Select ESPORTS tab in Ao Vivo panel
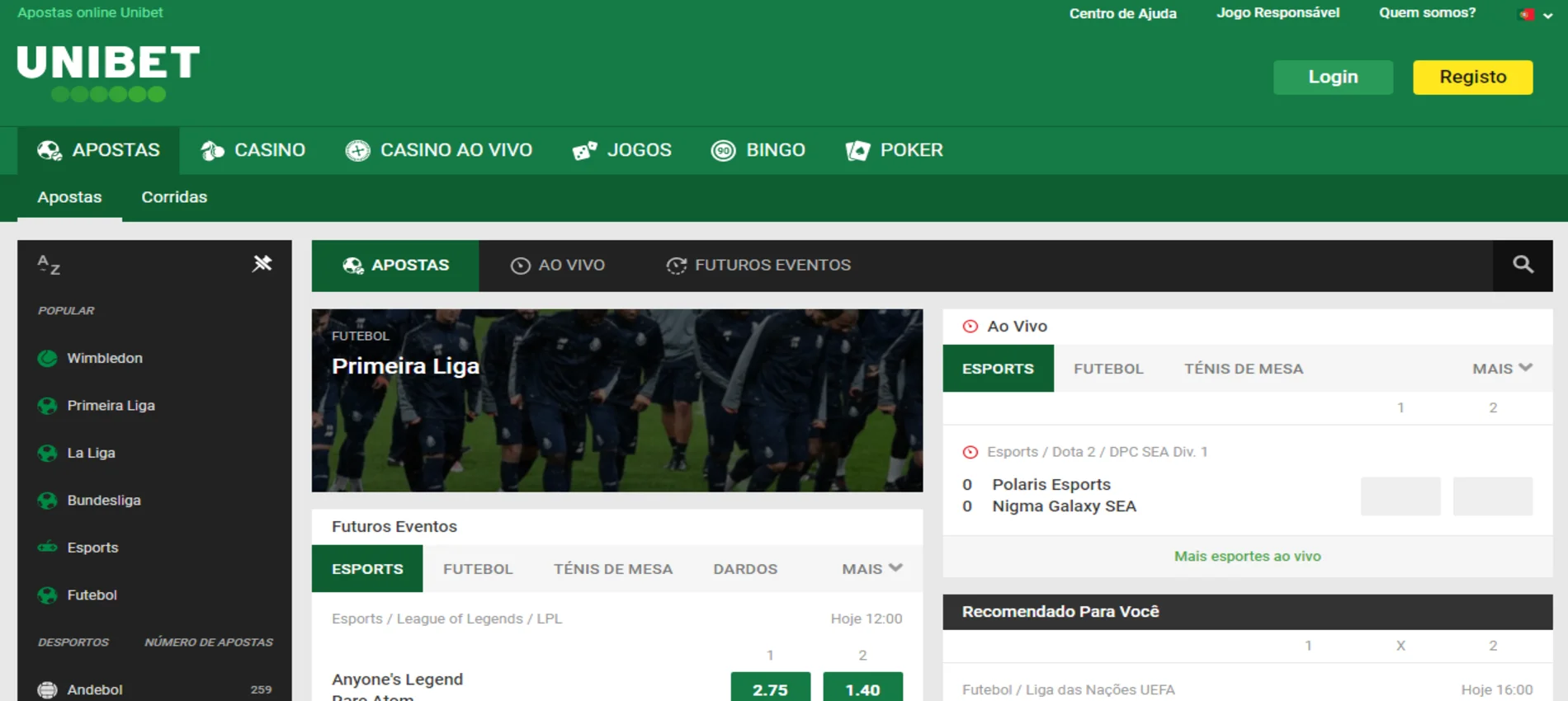1568x701 pixels. (998, 369)
